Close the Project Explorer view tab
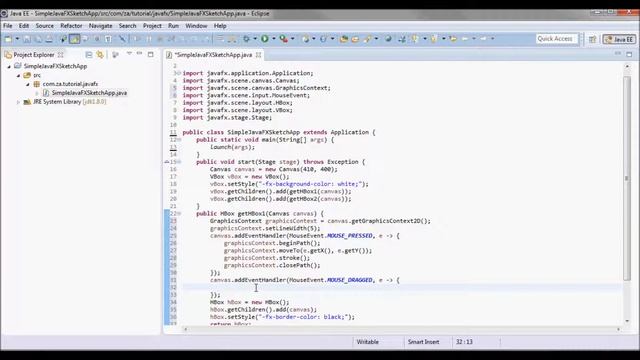640x360 pixels. (60, 54)
